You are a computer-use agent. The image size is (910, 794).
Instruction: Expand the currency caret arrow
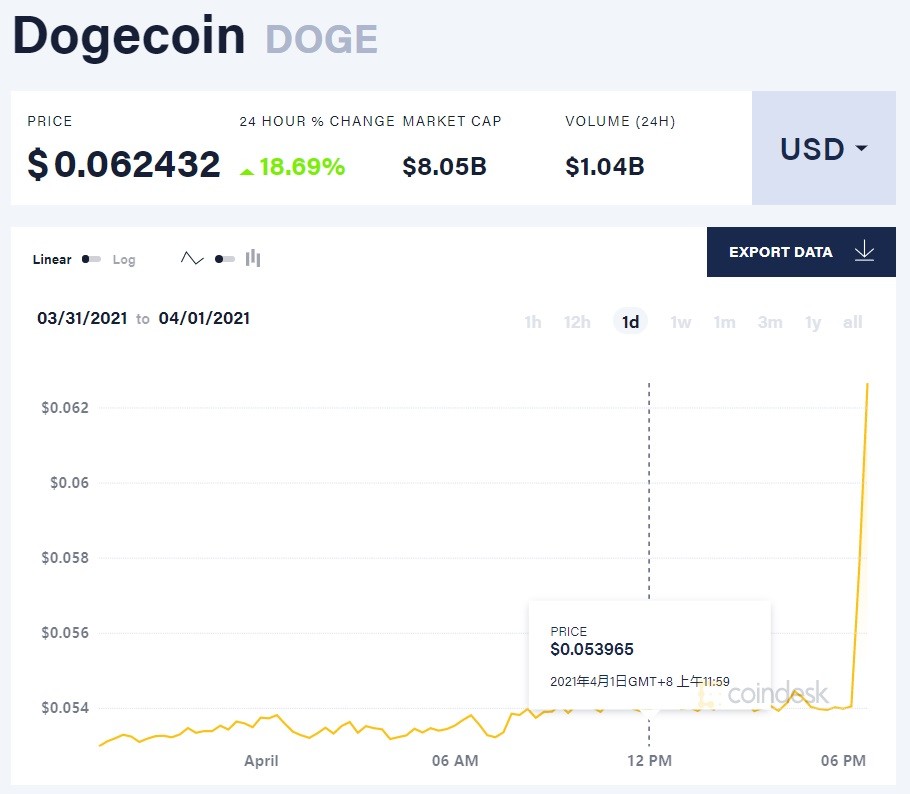coord(862,148)
